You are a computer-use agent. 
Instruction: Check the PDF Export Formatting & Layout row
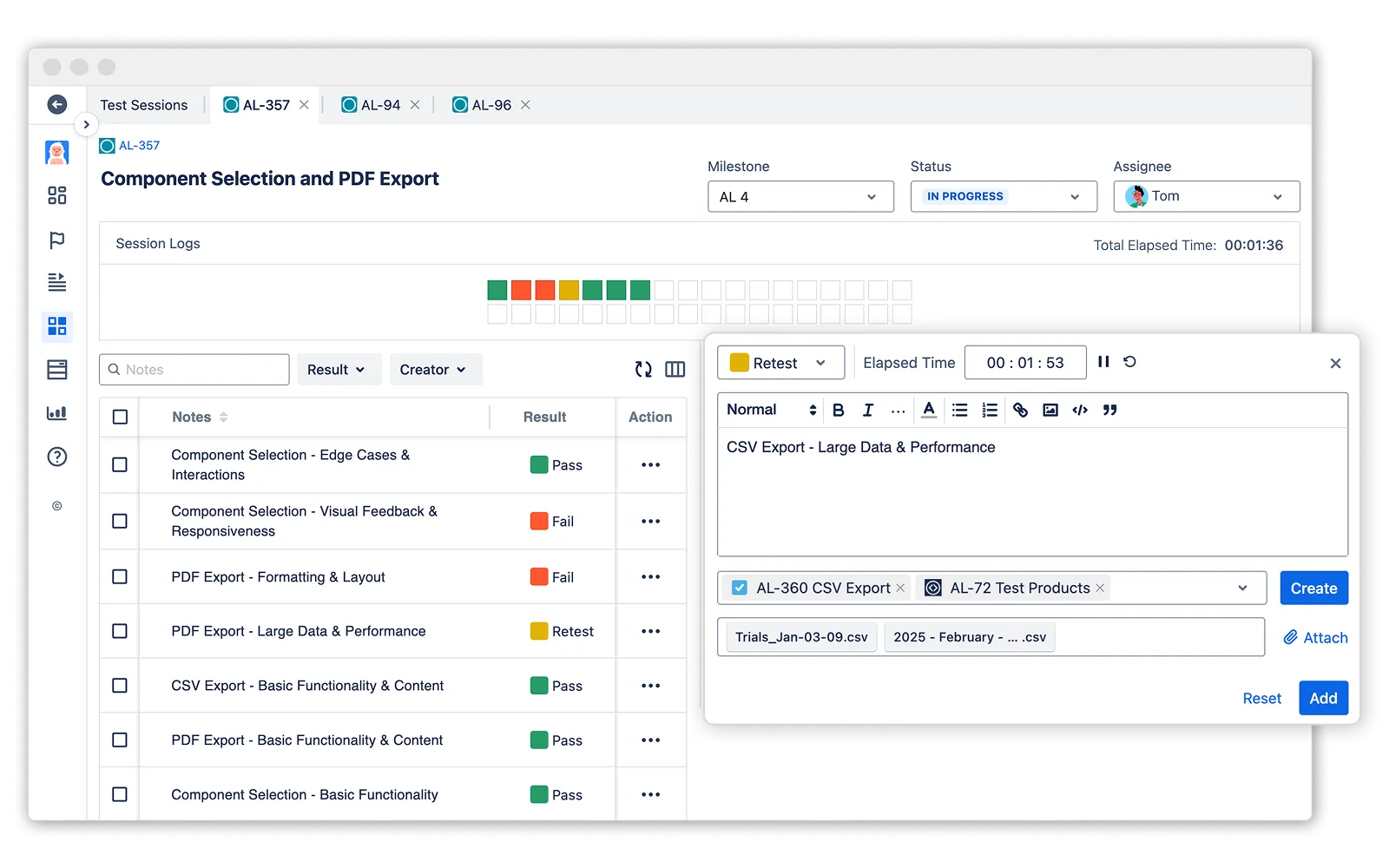(120, 576)
